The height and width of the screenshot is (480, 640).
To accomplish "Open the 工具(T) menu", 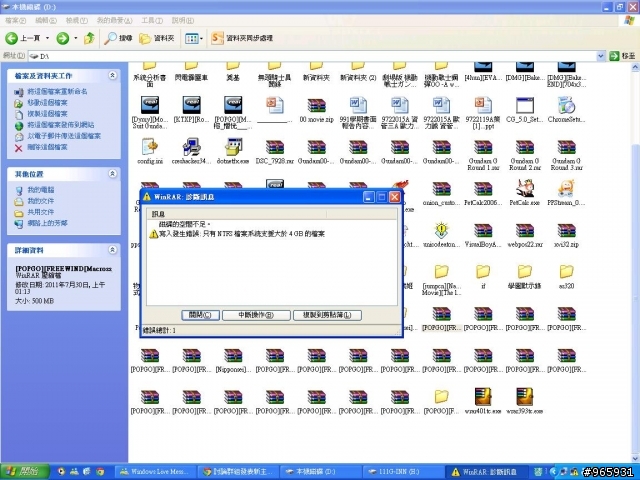I will [152, 20].
